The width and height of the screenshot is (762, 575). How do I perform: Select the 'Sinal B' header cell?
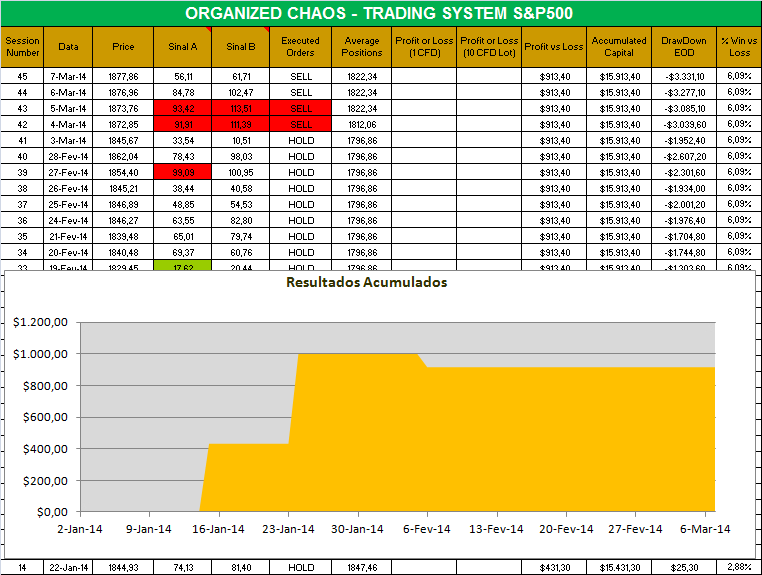pyautogui.click(x=241, y=47)
